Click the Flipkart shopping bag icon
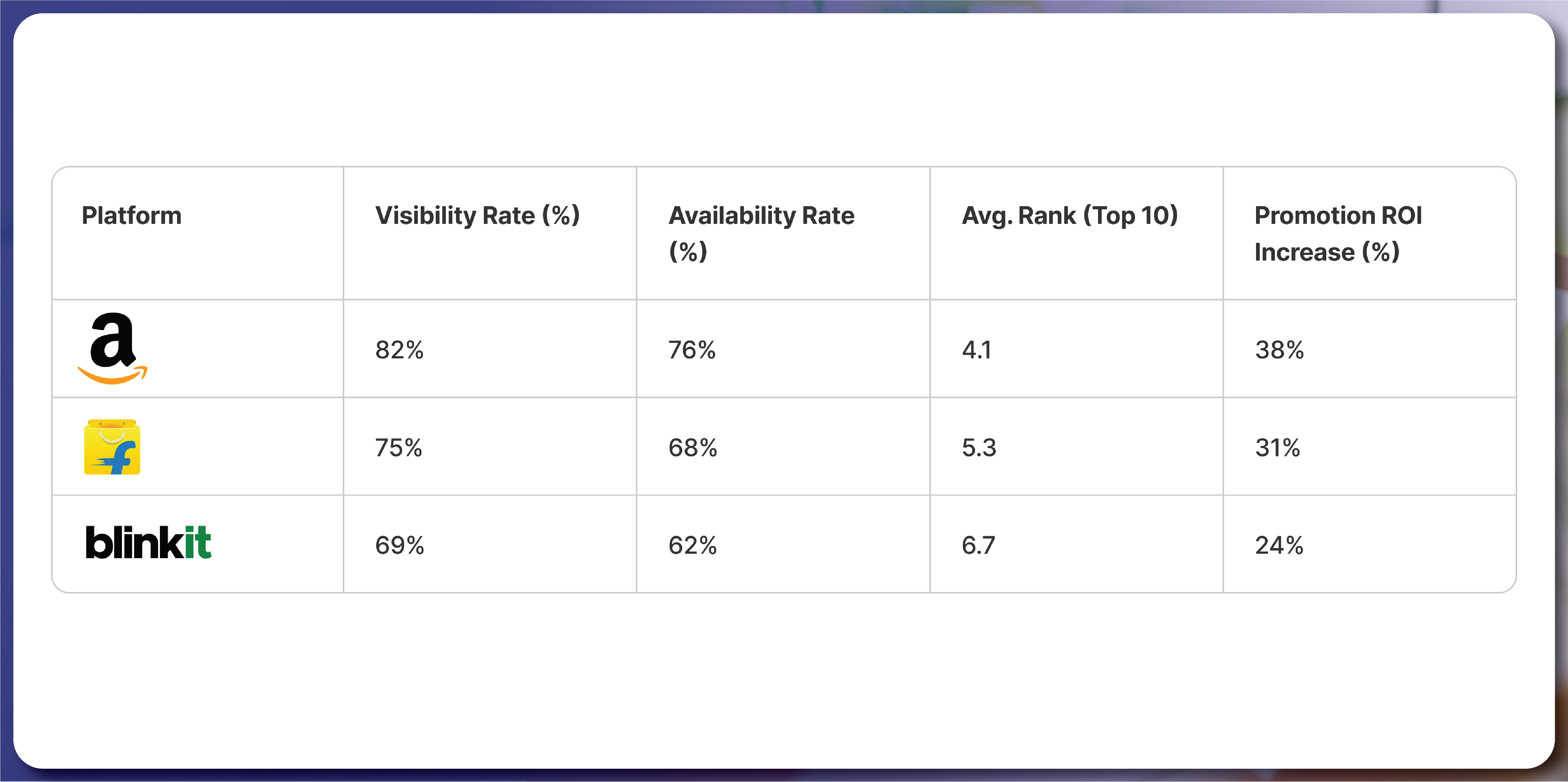The height and width of the screenshot is (782, 1568). (x=112, y=447)
